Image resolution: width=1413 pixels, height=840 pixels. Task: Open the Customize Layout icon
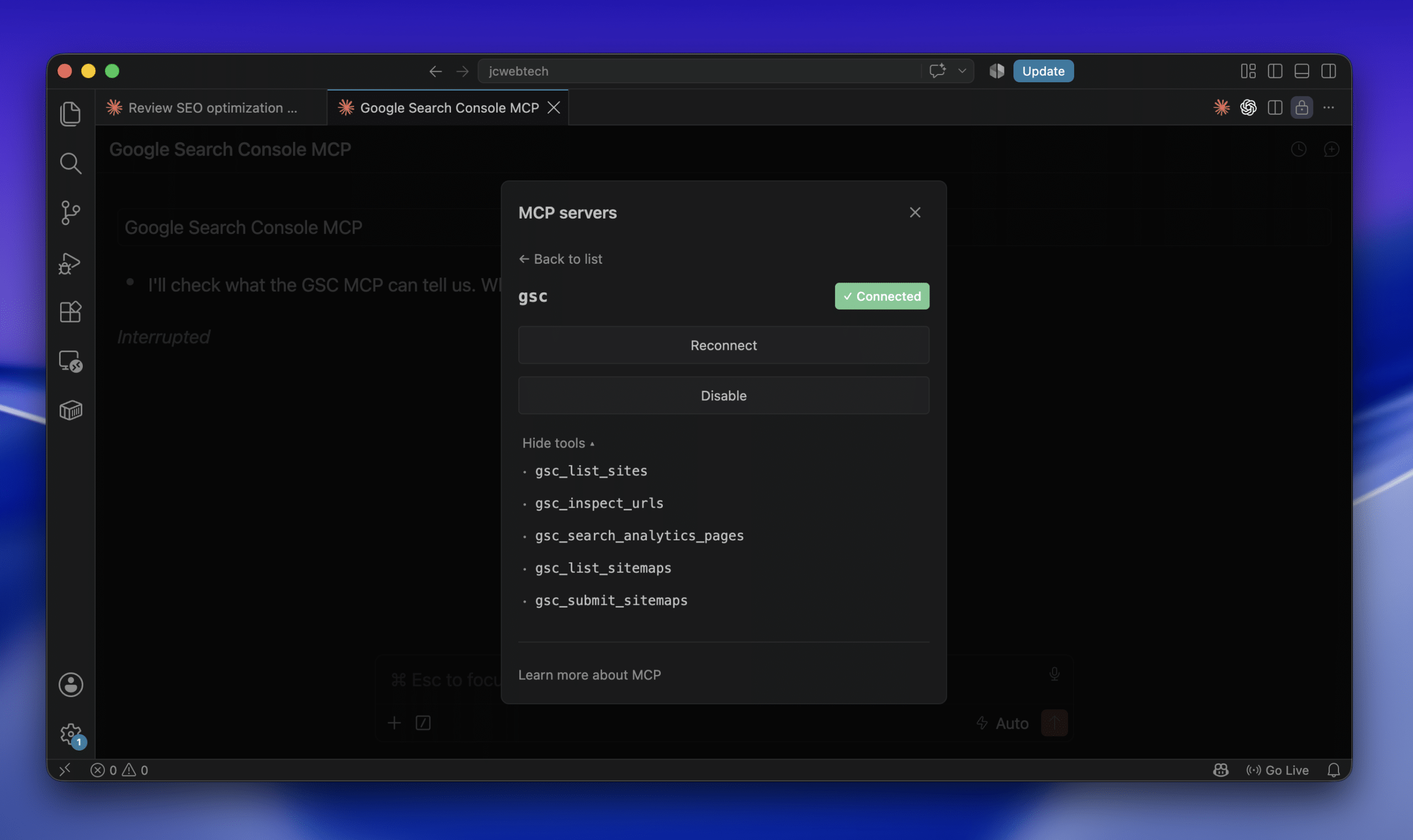[1249, 71]
